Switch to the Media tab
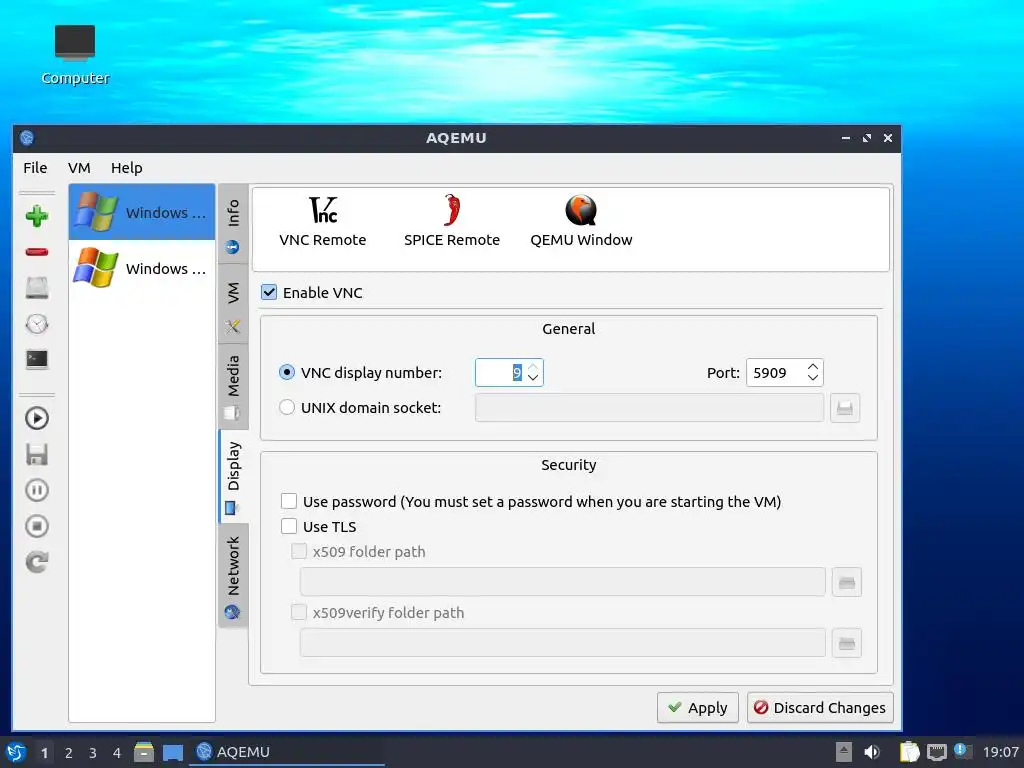The width and height of the screenshot is (1024, 768). coord(233,387)
